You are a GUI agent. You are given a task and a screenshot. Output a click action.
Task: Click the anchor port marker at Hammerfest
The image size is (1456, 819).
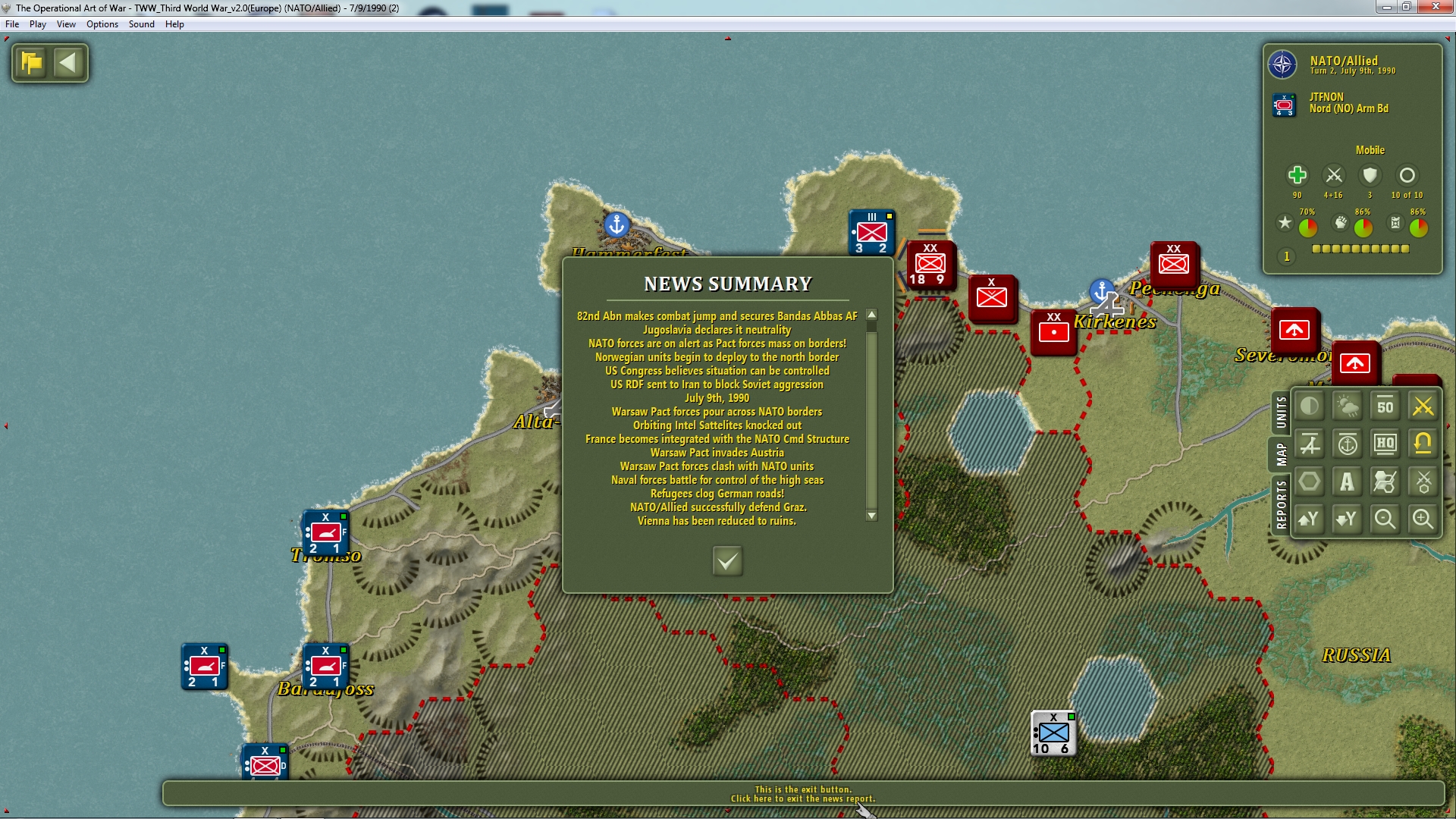click(617, 224)
